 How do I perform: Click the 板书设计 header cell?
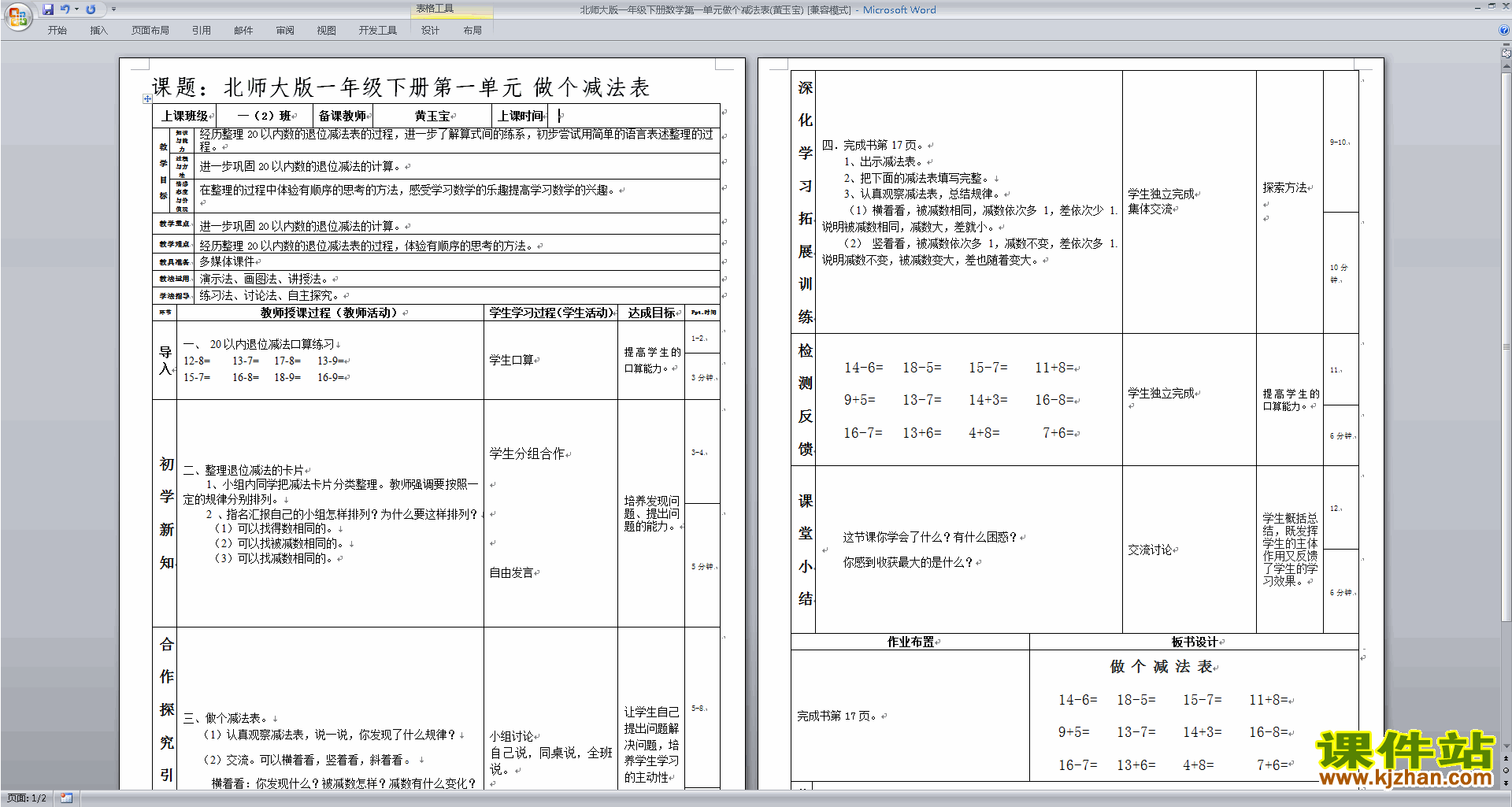point(1194,642)
